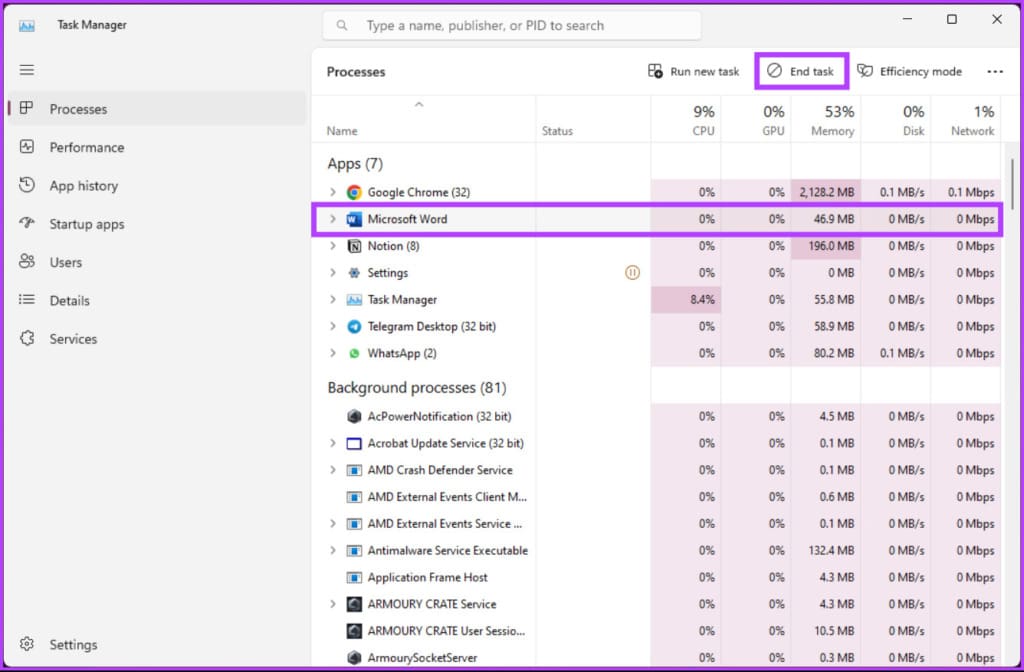
Task: Sort by the Network column header
Action: click(965, 120)
